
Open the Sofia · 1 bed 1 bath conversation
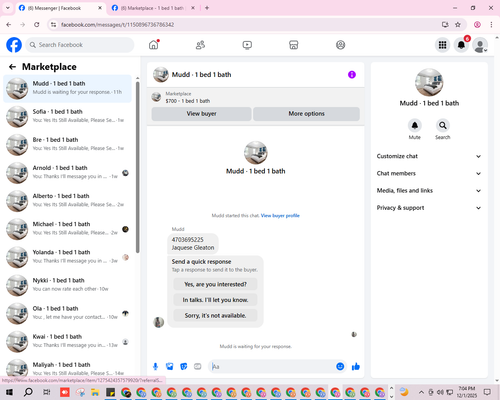67,117
